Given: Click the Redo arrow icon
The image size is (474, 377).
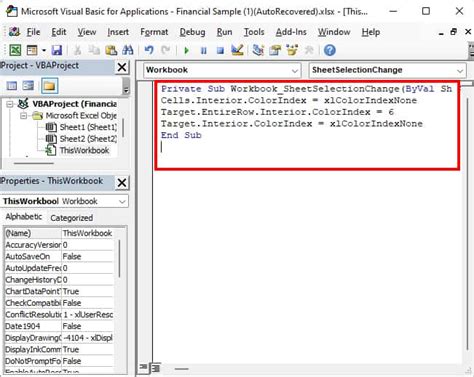Looking at the screenshot, I should tap(165, 50).
